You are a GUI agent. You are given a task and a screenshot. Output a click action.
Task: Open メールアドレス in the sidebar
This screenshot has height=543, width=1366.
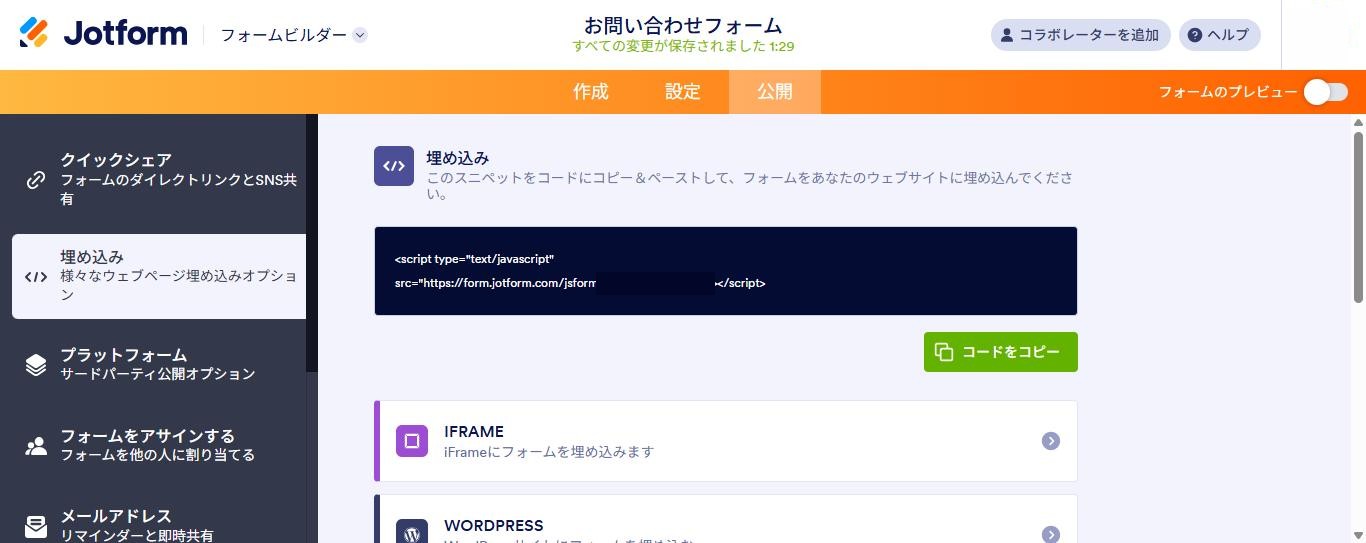click(159, 523)
